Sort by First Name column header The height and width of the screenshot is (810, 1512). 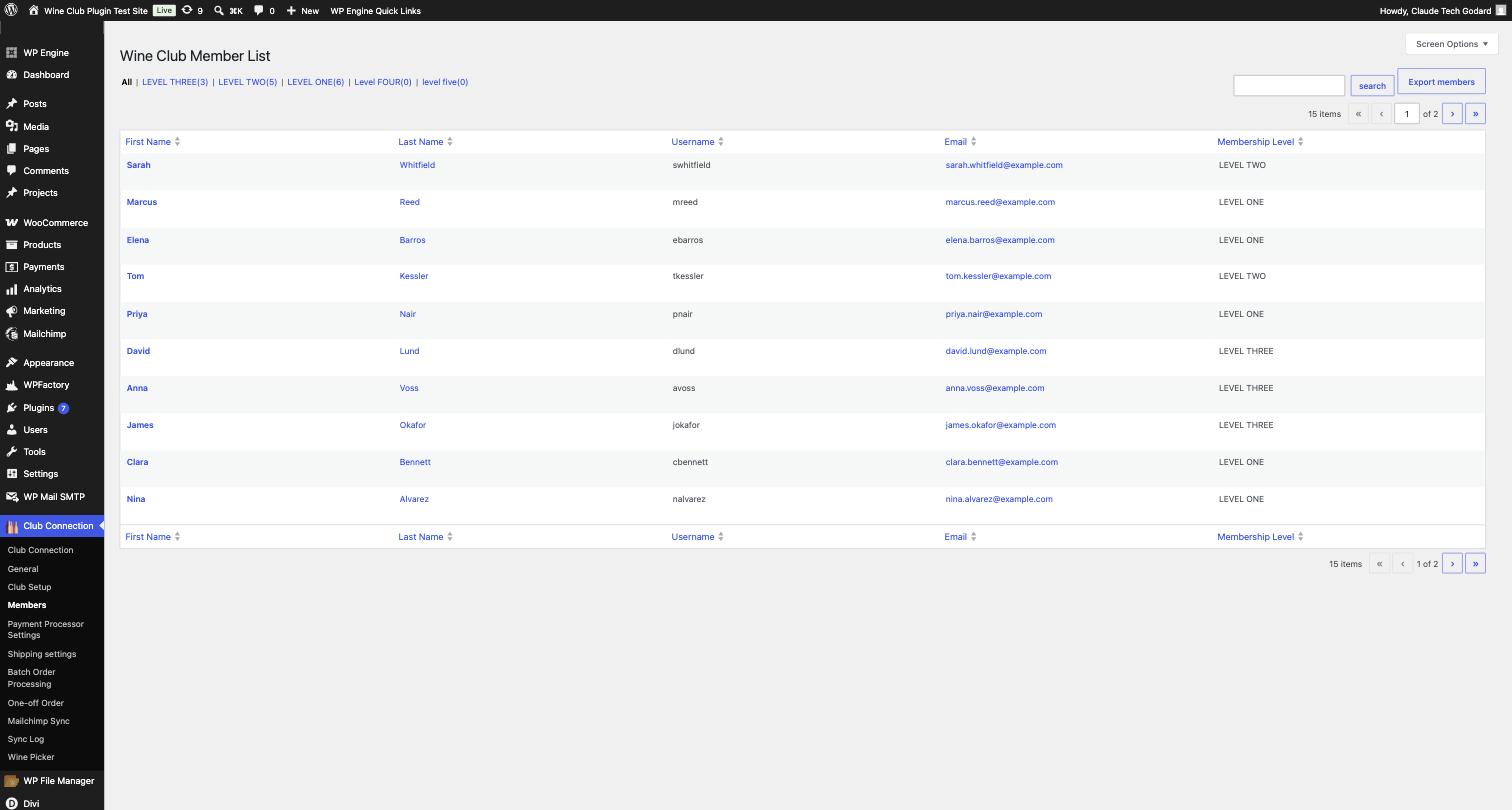(152, 142)
